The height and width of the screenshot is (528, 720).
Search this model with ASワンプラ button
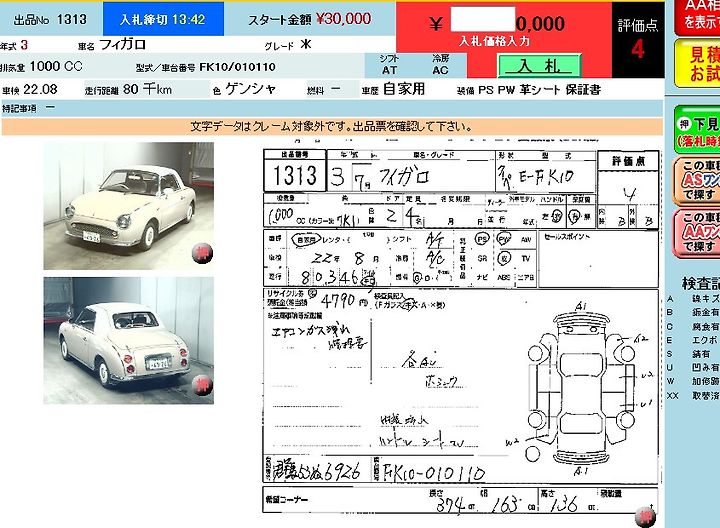click(698, 180)
